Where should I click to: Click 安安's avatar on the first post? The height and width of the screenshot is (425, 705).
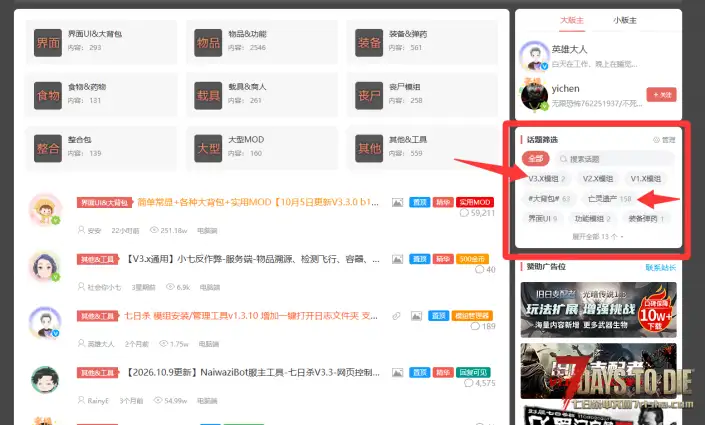point(45,210)
